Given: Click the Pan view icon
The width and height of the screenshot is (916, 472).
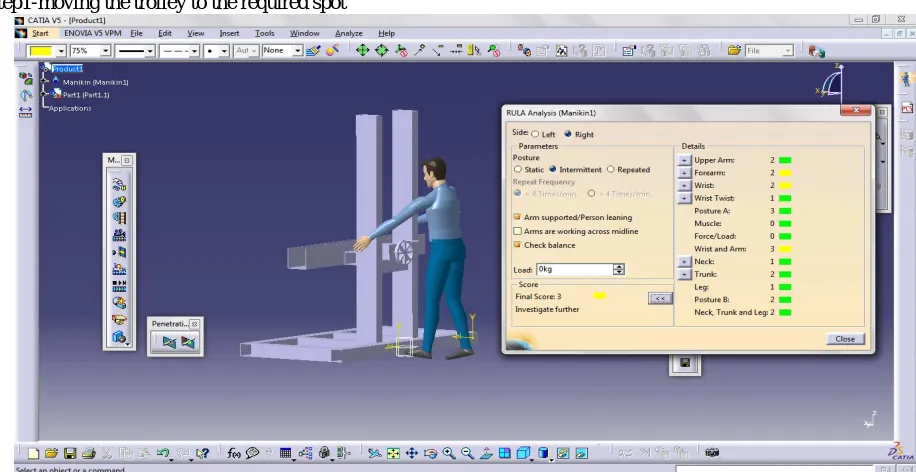Looking at the screenshot, I should click(x=412, y=453).
